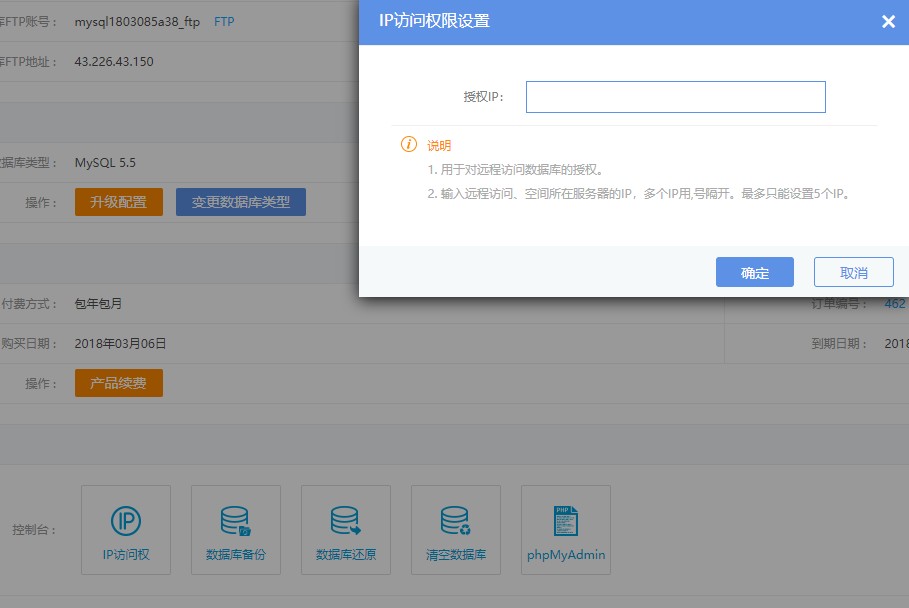
Task: Open the FTP link beside the account name
Action: [224, 21]
